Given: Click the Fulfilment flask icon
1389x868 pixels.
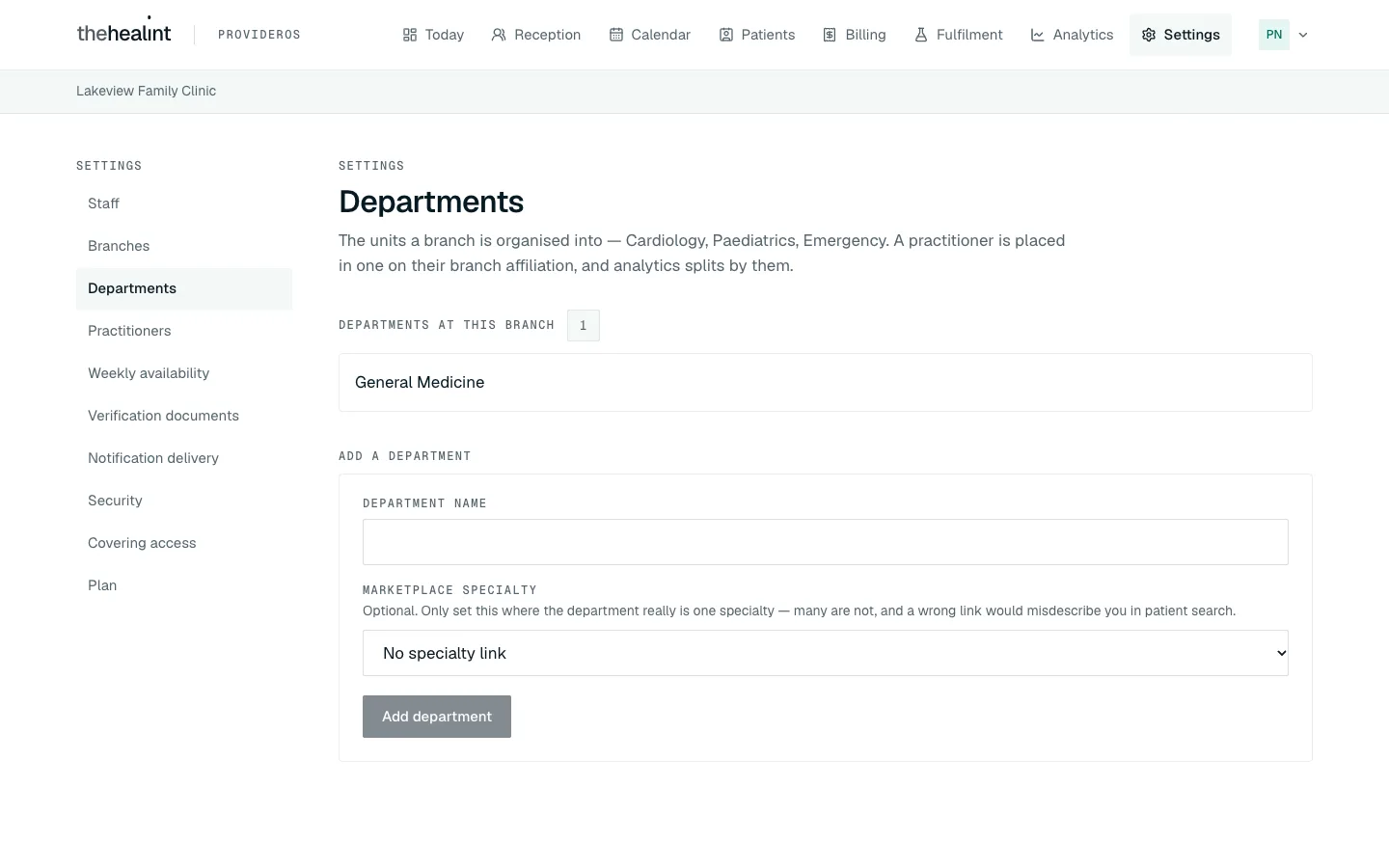Looking at the screenshot, I should pyautogui.click(x=921, y=35).
